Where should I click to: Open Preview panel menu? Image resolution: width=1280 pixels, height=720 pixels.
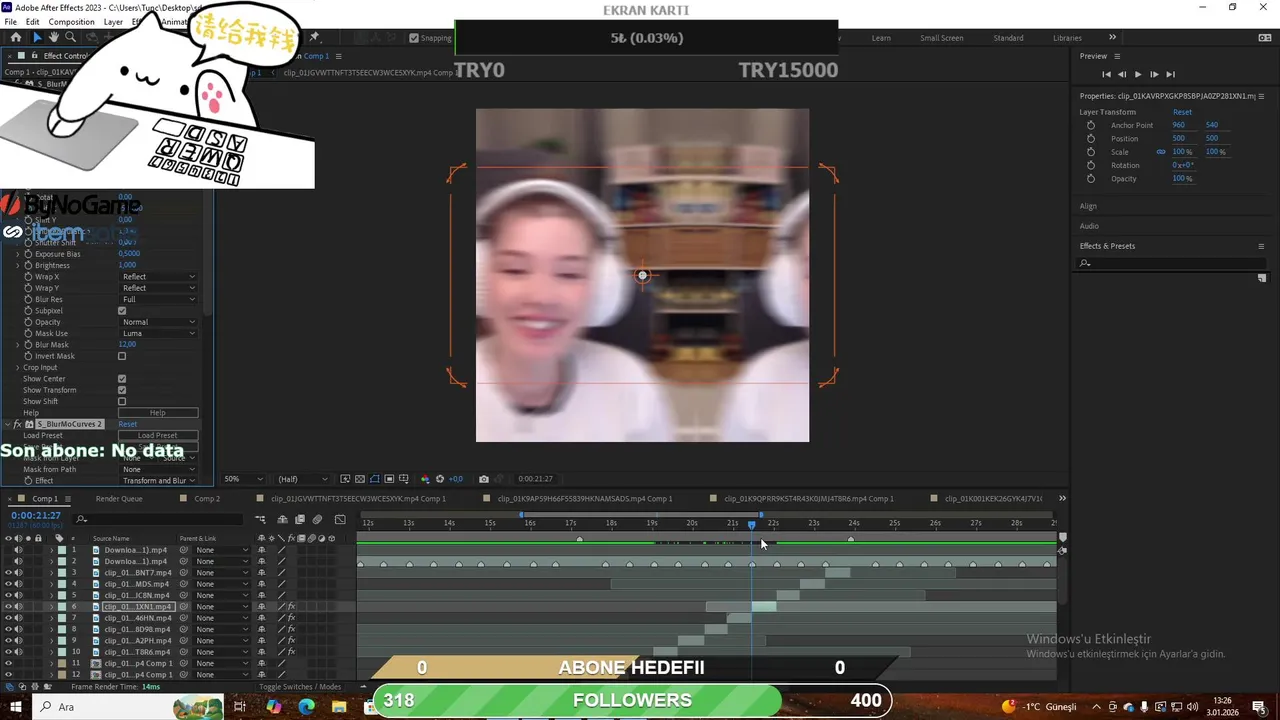coord(1117,56)
